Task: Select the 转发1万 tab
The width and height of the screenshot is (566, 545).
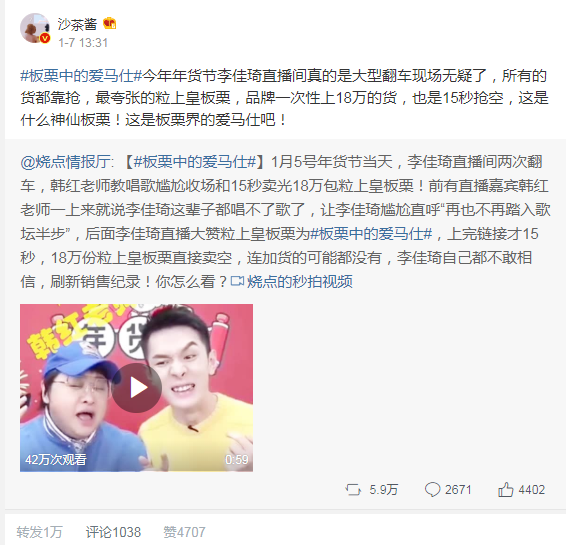Action: [x=39, y=532]
